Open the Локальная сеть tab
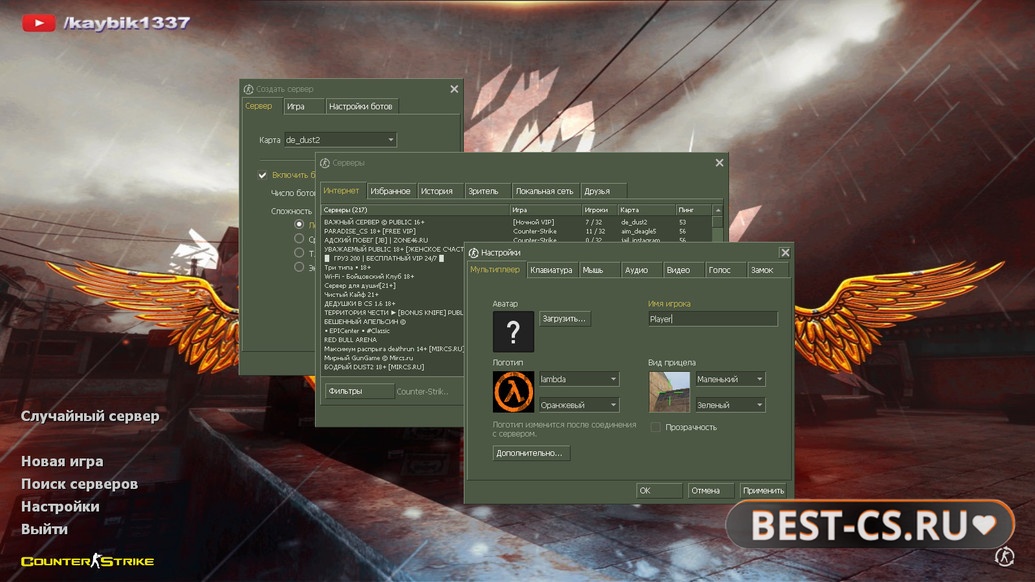Image resolution: width=1035 pixels, height=582 pixels. (x=545, y=191)
